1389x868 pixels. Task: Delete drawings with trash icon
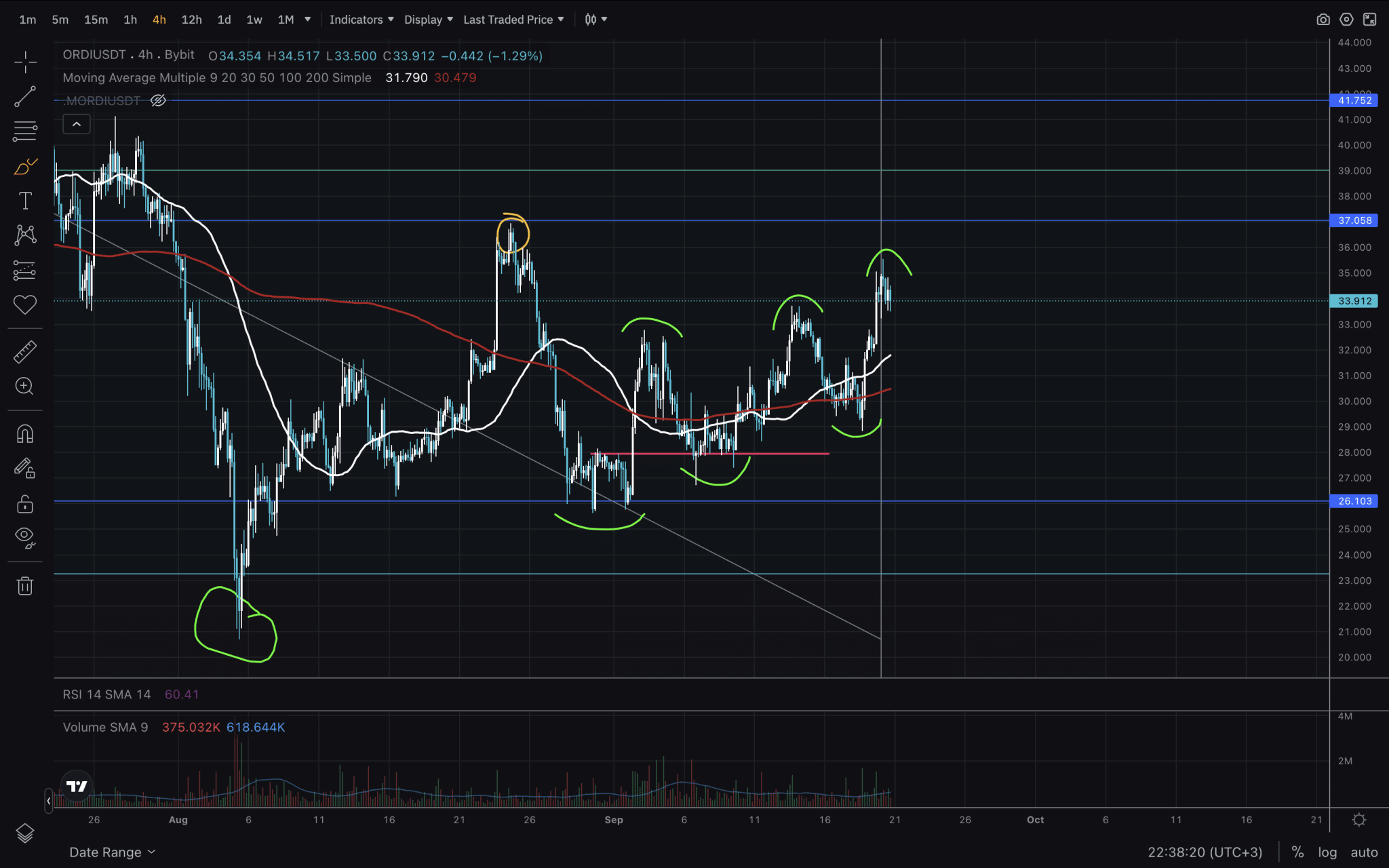point(25,586)
